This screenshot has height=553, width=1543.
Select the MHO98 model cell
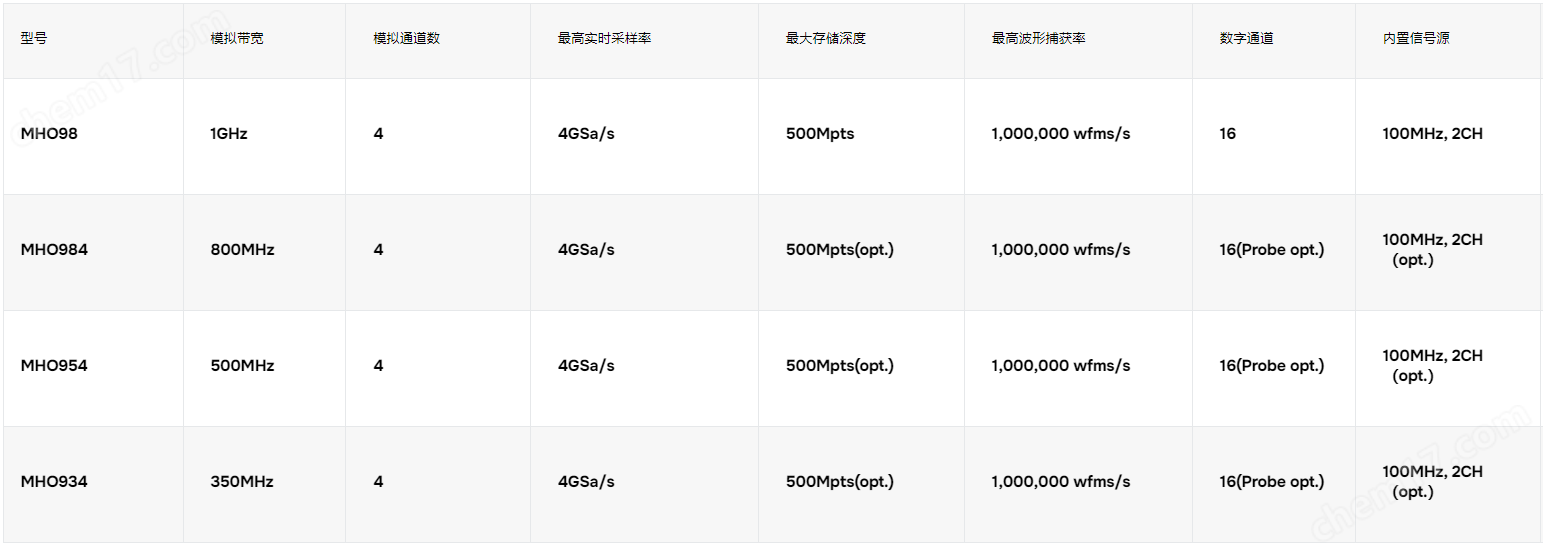[x=49, y=134]
